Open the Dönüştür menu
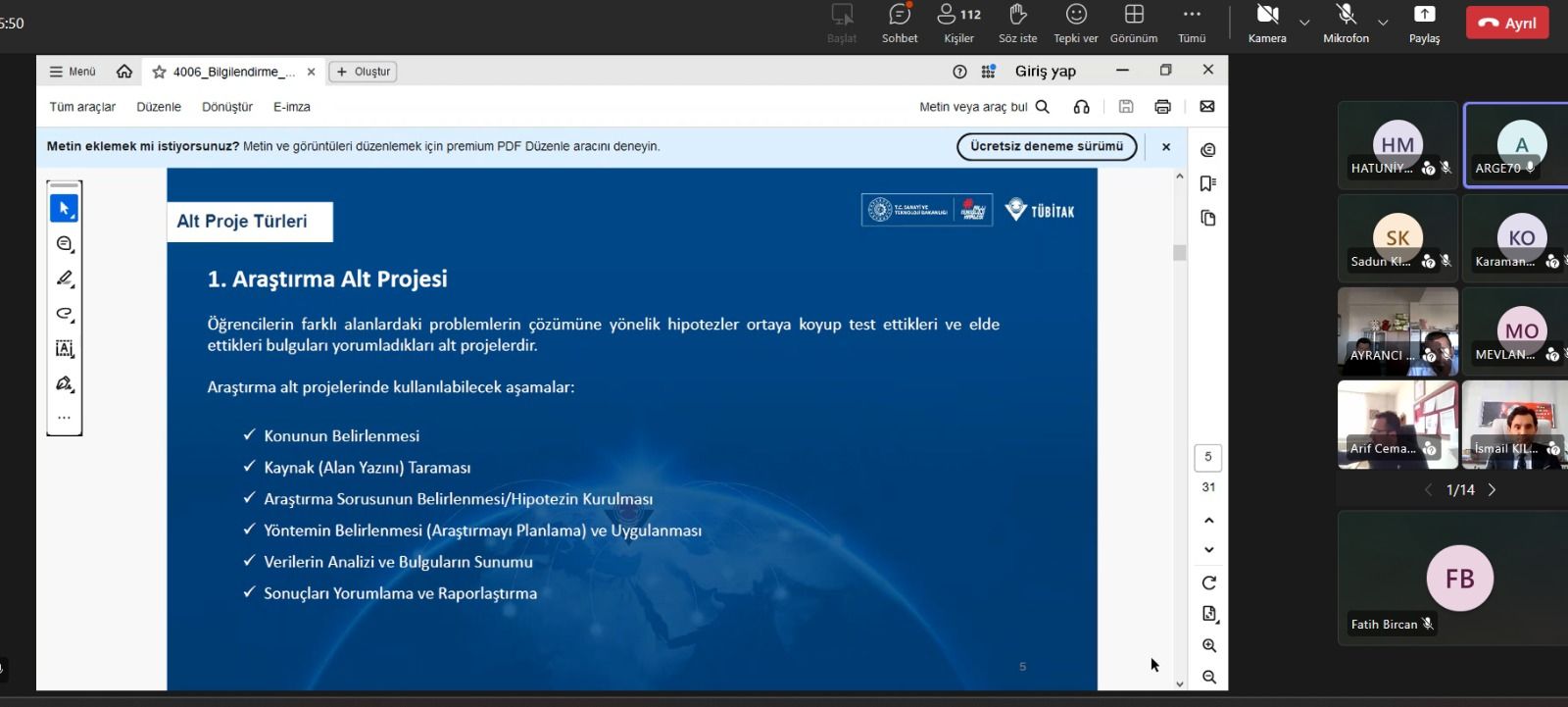Viewport: 1568px width, 707px height. pyautogui.click(x=227, y=107)
